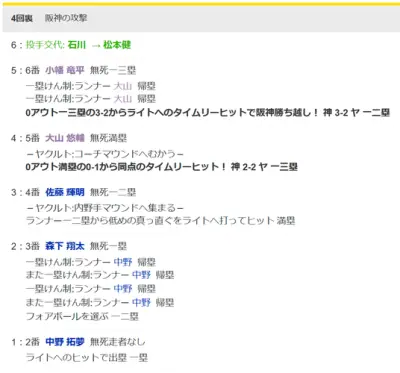
Task: Click 中野 link in first また一塁けん制 line
Action: pos(141,275)
